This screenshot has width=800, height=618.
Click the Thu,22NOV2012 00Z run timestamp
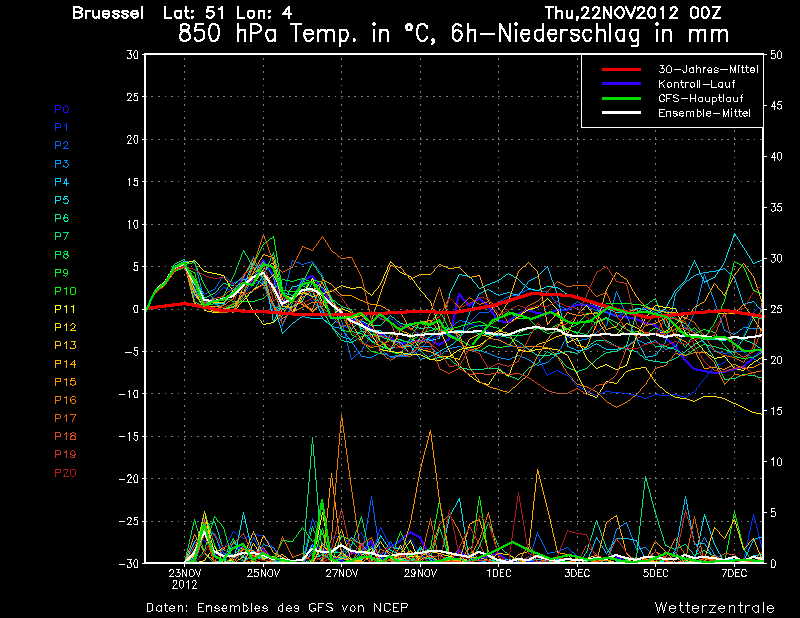[x=632, y=13]
